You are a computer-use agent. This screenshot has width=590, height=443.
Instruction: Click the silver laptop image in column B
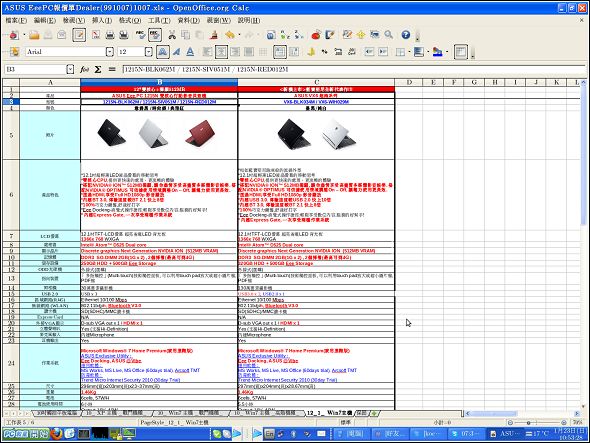pos(153,133)
